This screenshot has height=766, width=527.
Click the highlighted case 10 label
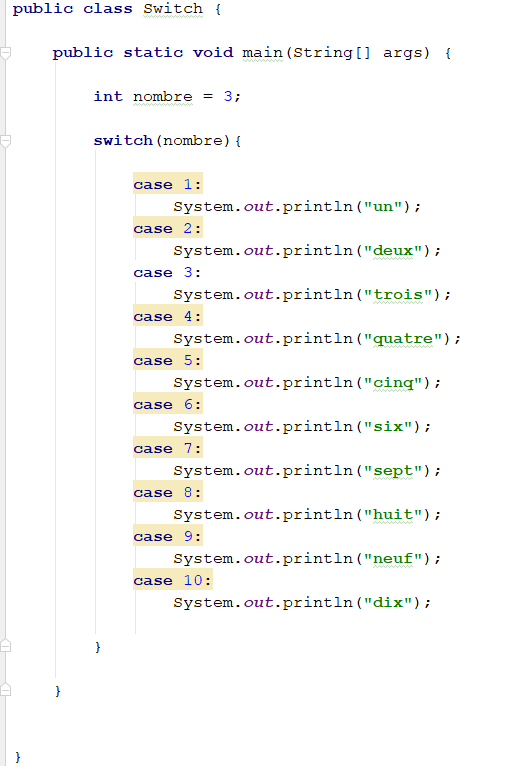coord(172,580)
